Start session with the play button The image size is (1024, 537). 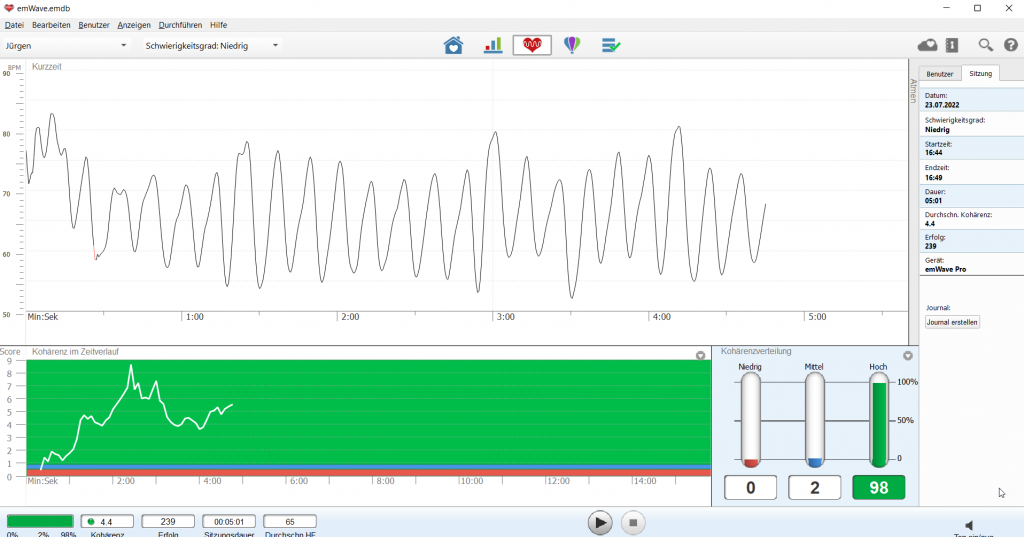(599, 522)
